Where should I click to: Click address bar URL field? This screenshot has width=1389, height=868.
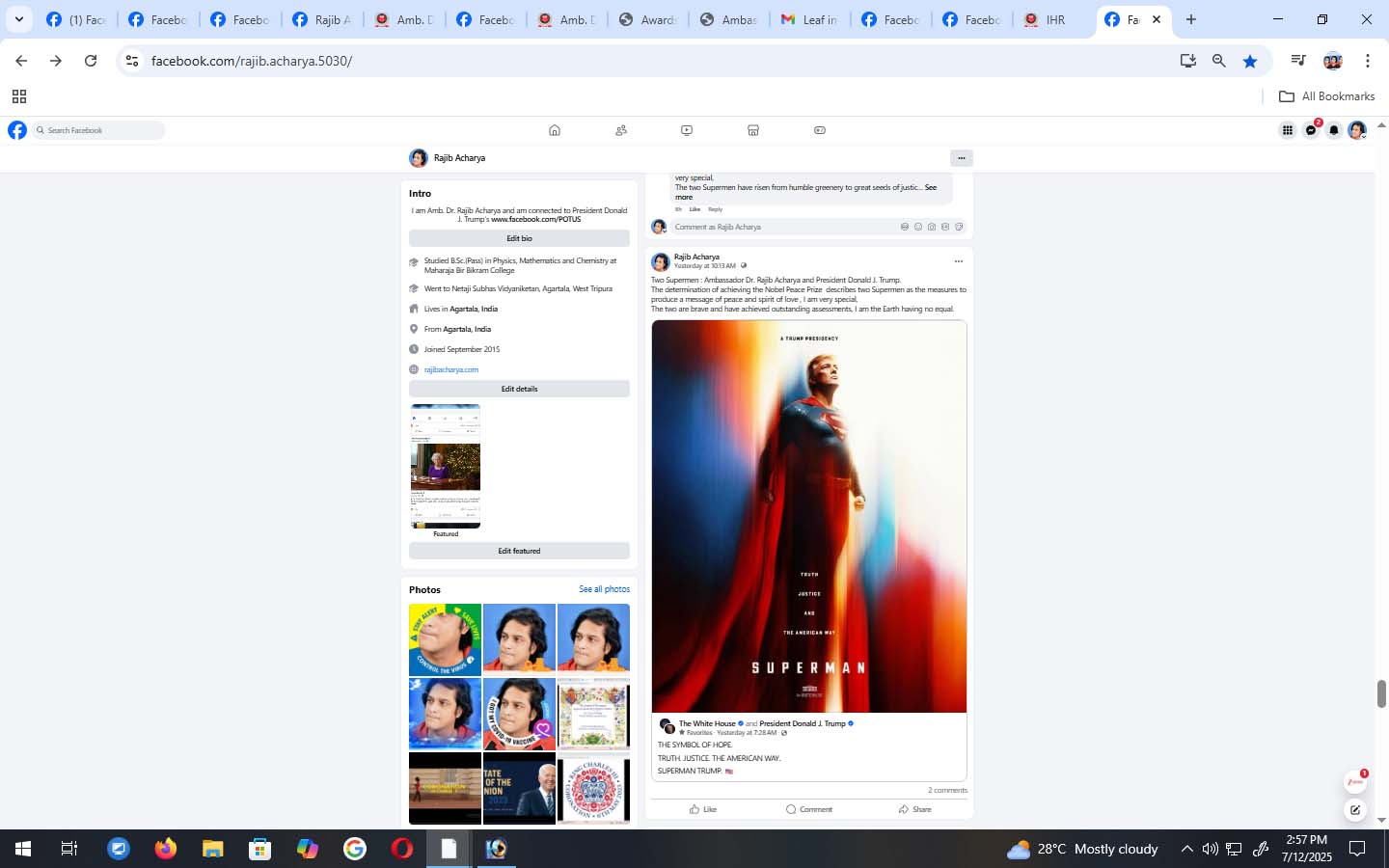(656, 61)
